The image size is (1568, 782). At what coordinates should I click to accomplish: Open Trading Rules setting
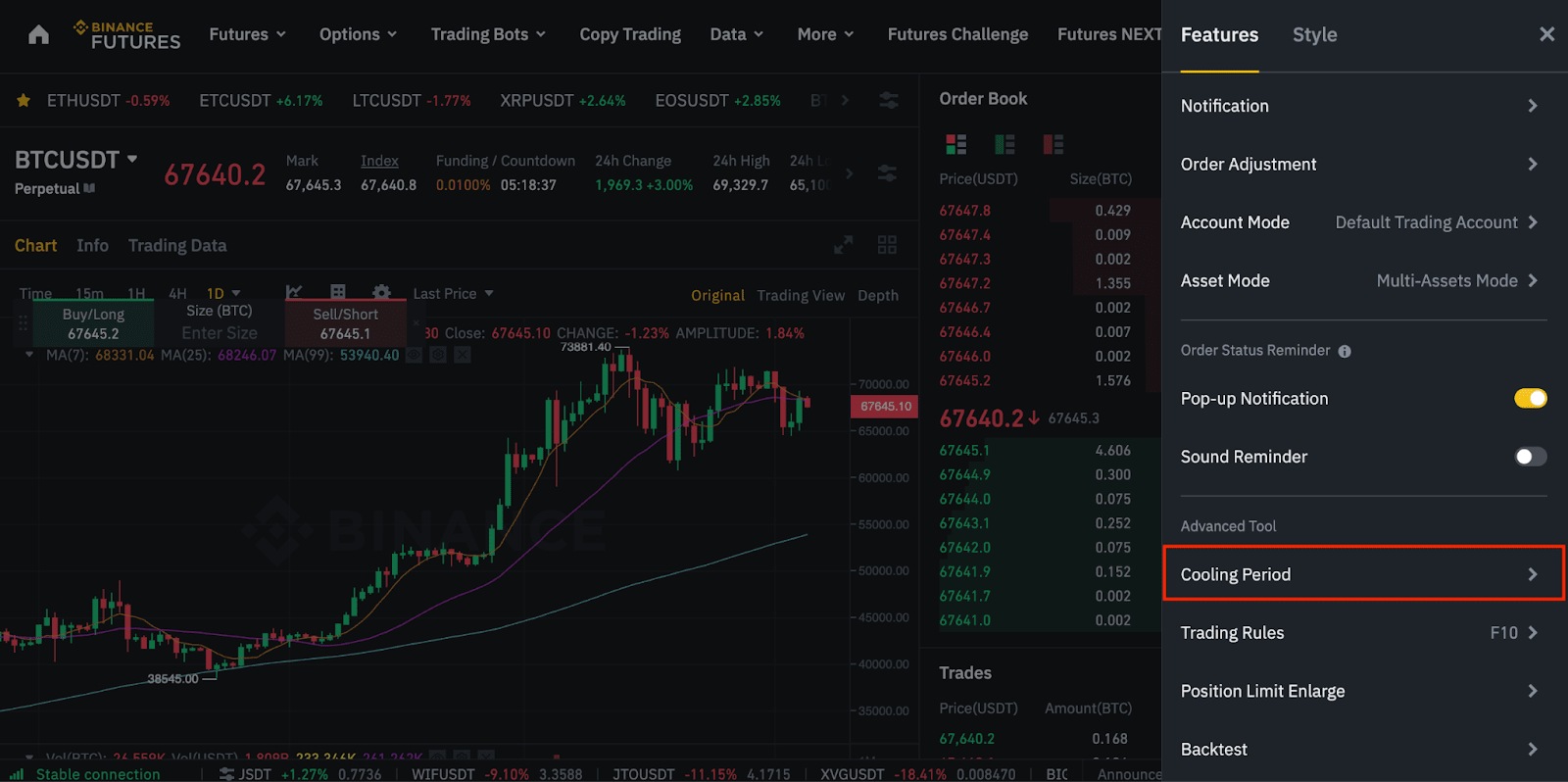point(1363,633)
